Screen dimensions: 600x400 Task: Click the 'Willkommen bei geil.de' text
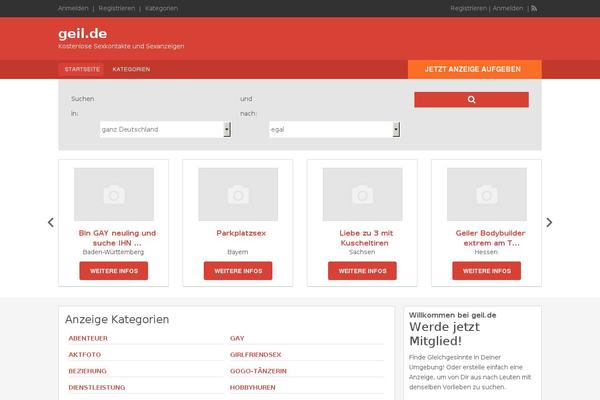[x=452, y=315]
